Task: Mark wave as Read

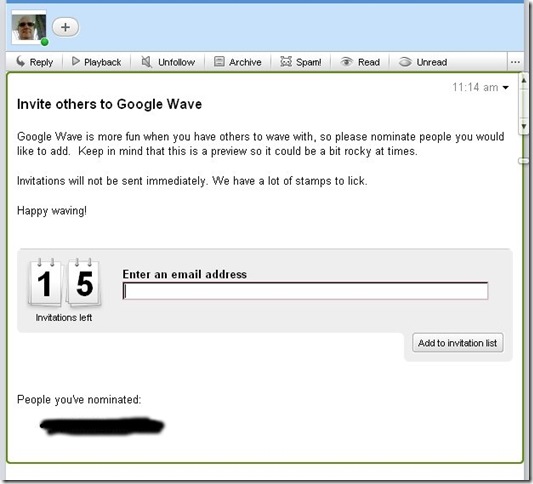Action: point(360,62)
